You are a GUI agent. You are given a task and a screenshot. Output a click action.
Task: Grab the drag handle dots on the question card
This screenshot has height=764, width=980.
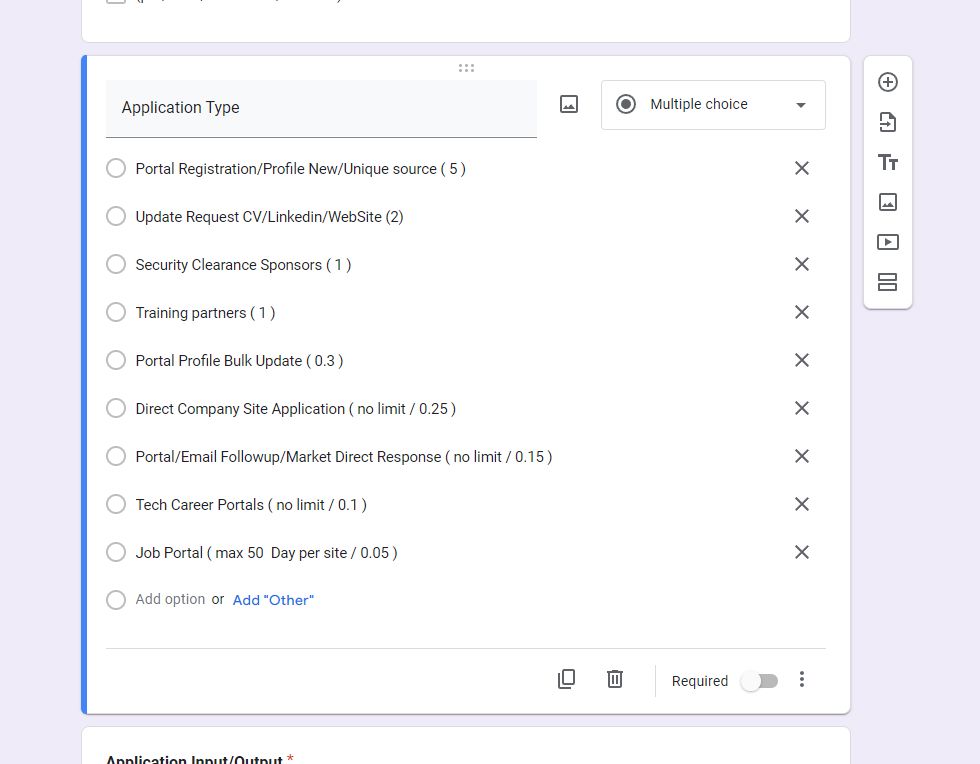coord(466,68)
